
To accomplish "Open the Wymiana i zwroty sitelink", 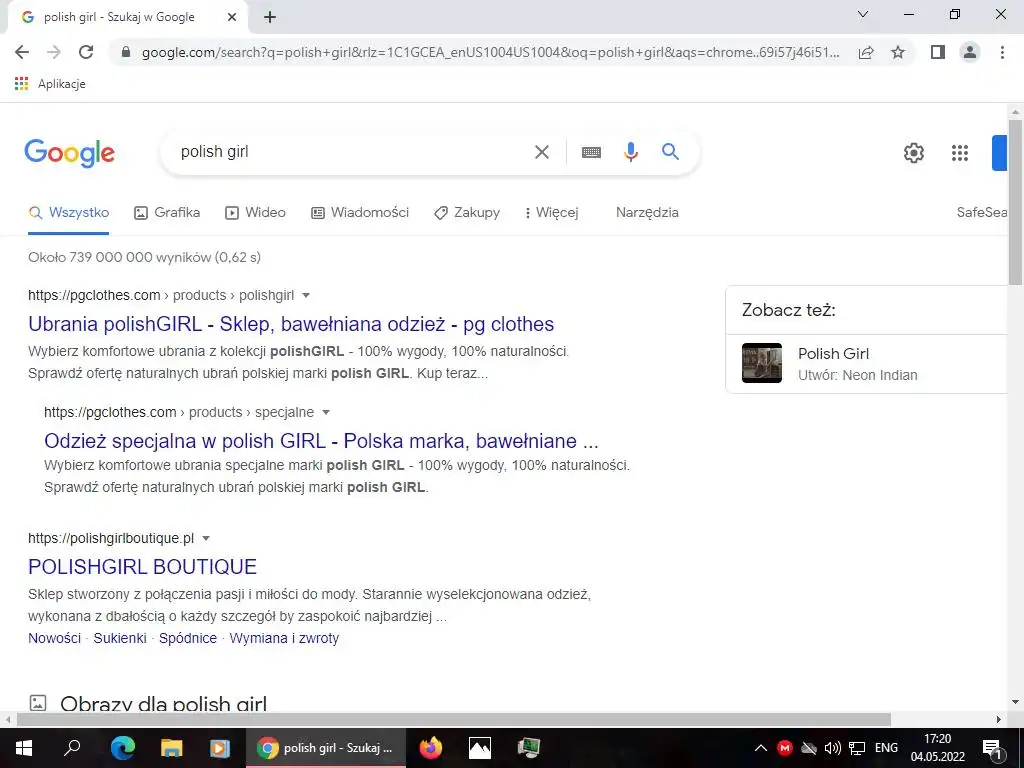I will pos(284,638).
